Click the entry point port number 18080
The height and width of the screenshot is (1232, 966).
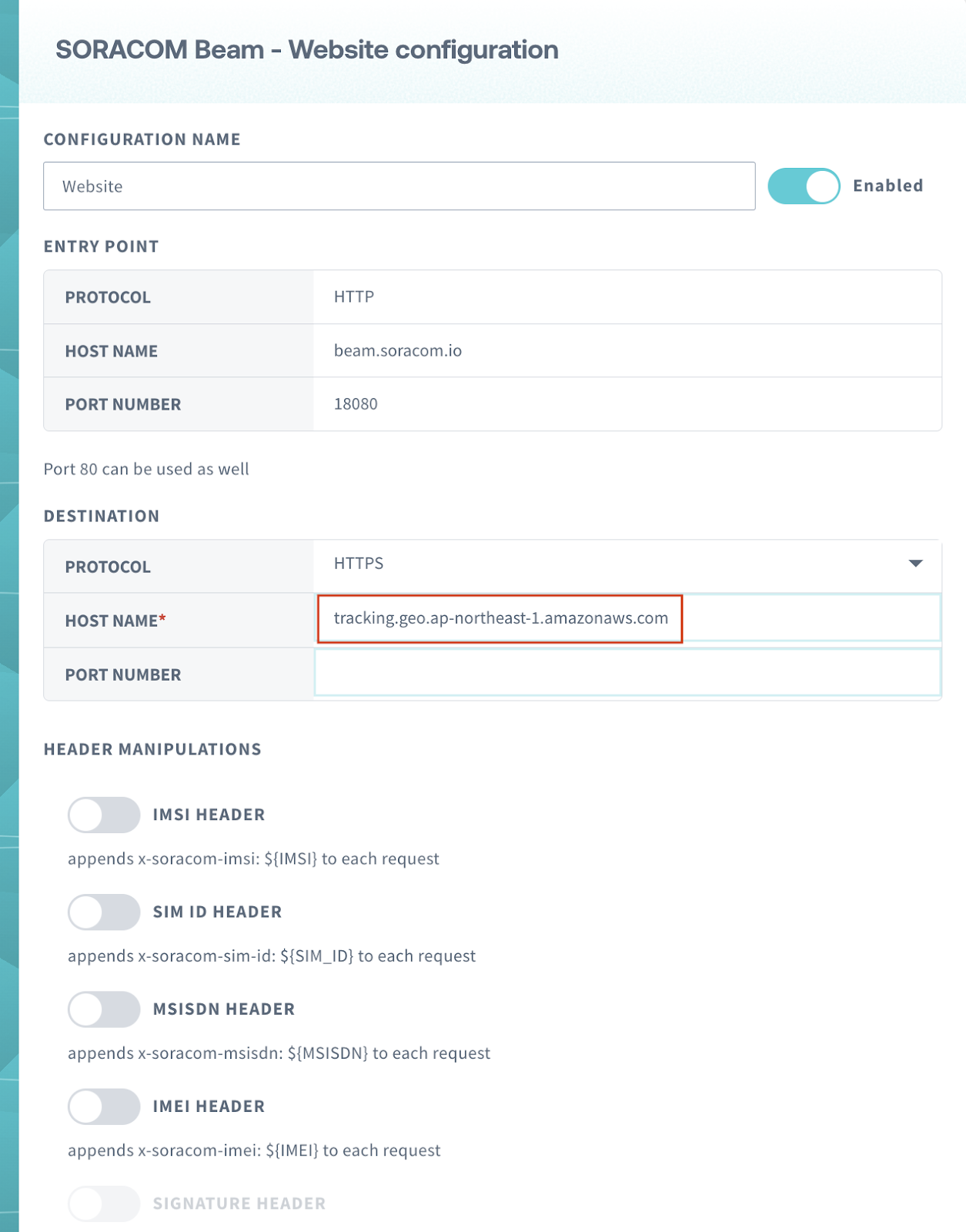click(356, 404)
